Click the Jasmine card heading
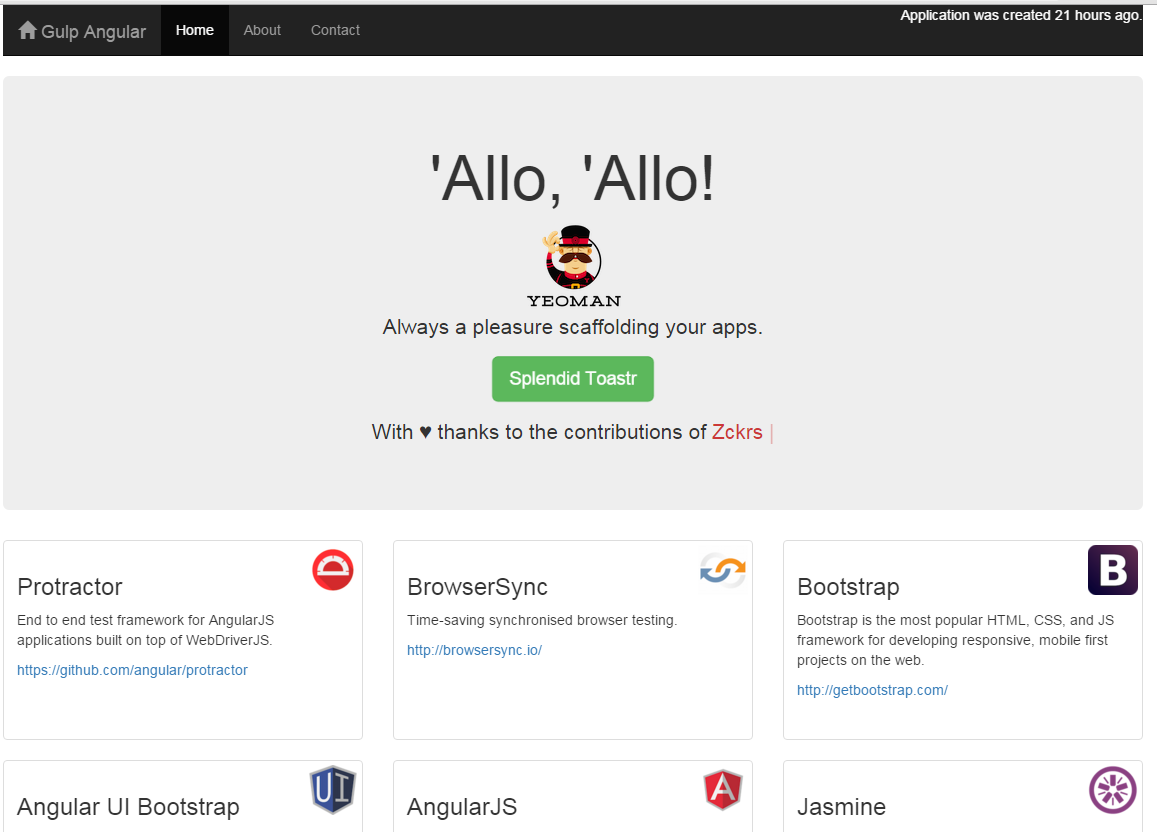This screenshot has height=832, width=1157. 841,807
